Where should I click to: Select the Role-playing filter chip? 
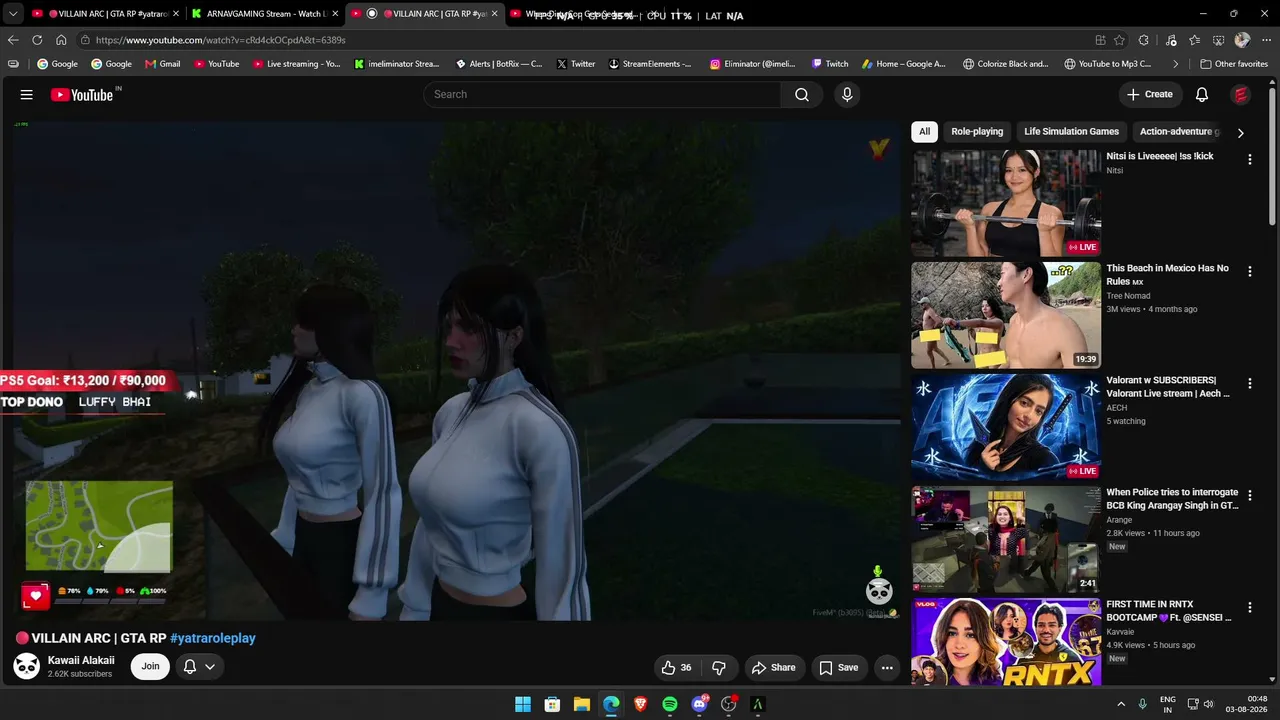pos(977,132)
